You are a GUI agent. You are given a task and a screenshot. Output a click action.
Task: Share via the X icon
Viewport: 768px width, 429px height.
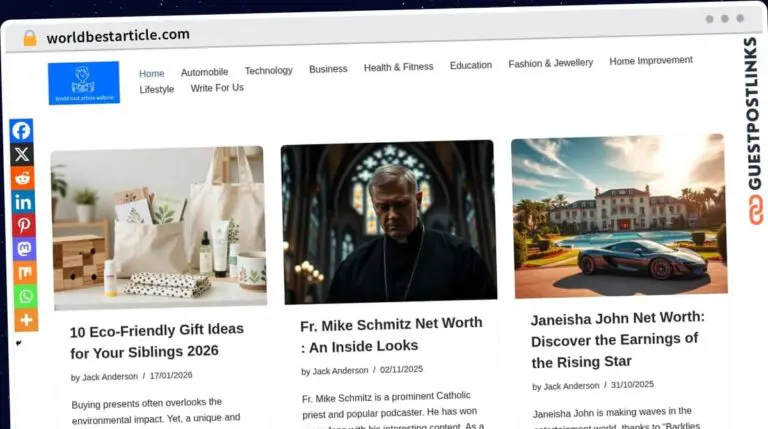pos(22,155)
